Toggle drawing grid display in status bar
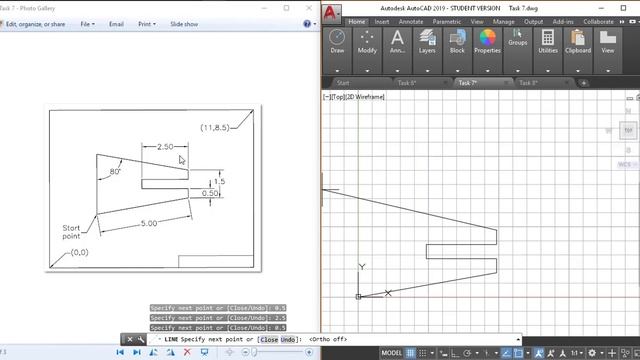This screenshot has height=360, width=640. (410, 353)
